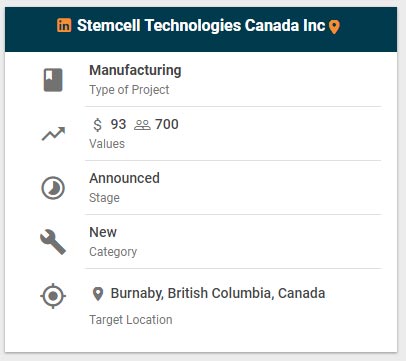The height and width of the screenshot is (361, 406).
Task: Click the bookmark book icon for project type
Action: [x=53, y=80]
